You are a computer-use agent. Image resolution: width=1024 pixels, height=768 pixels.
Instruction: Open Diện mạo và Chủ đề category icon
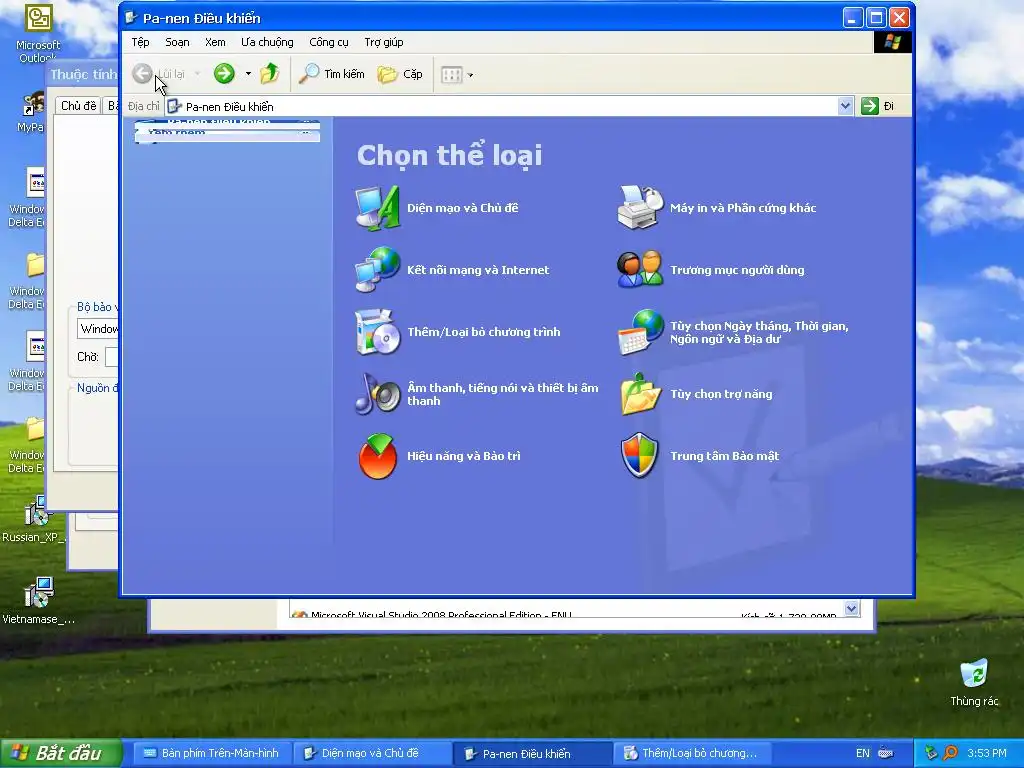[x=377, y=208]
